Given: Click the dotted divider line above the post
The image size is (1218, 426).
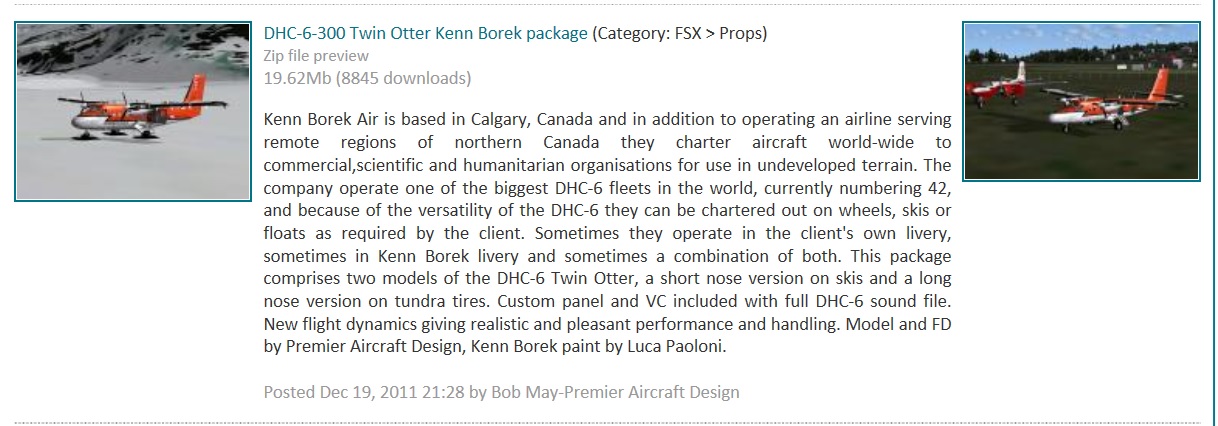Looking at the screenshot, I should click(609, 5).
